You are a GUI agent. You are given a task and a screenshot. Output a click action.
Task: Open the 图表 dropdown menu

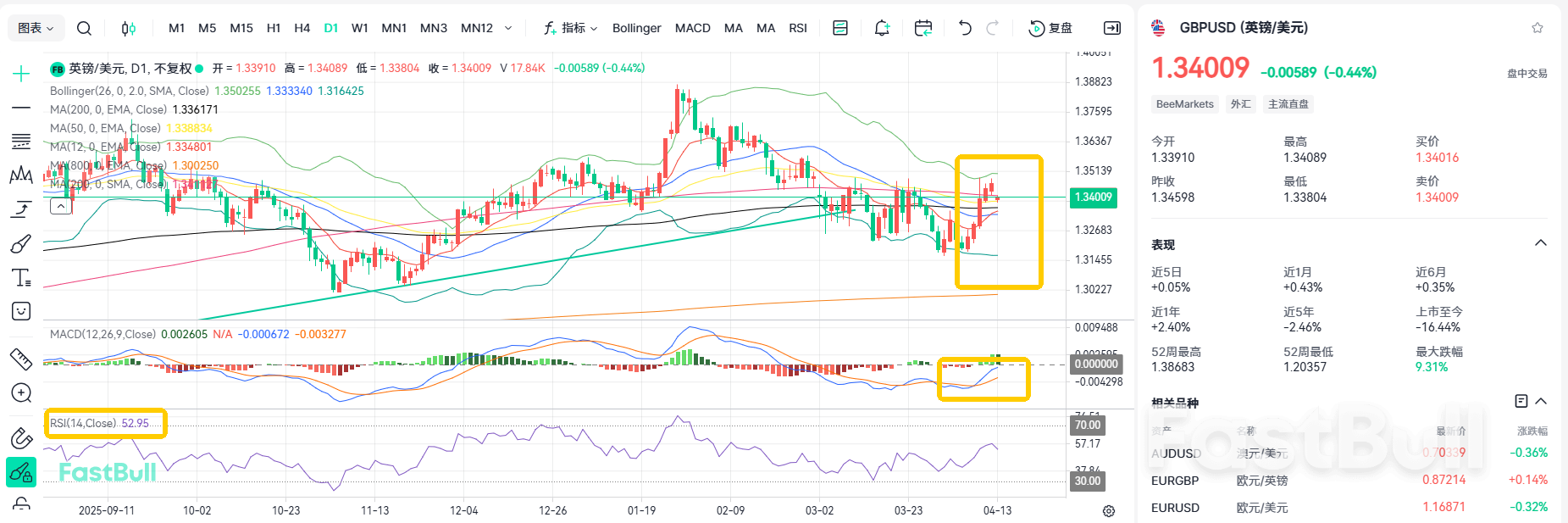[36, 28]
